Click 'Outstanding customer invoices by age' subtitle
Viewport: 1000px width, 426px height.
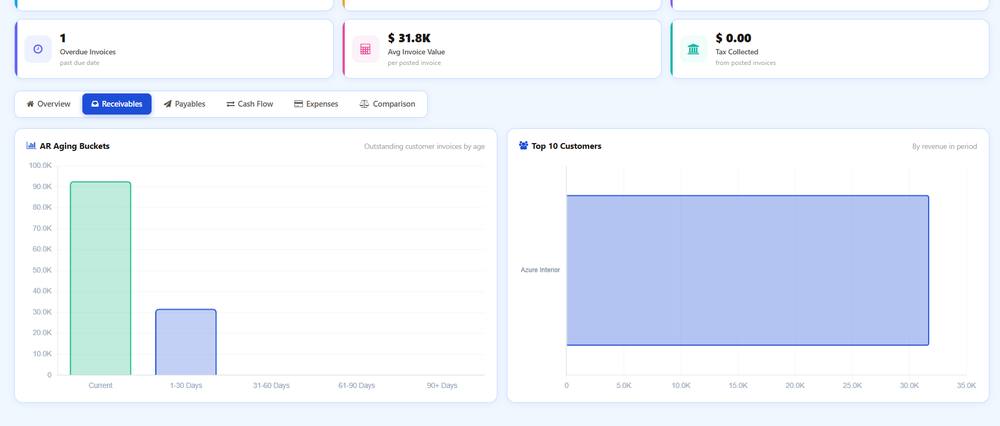[x=424, y=147]
